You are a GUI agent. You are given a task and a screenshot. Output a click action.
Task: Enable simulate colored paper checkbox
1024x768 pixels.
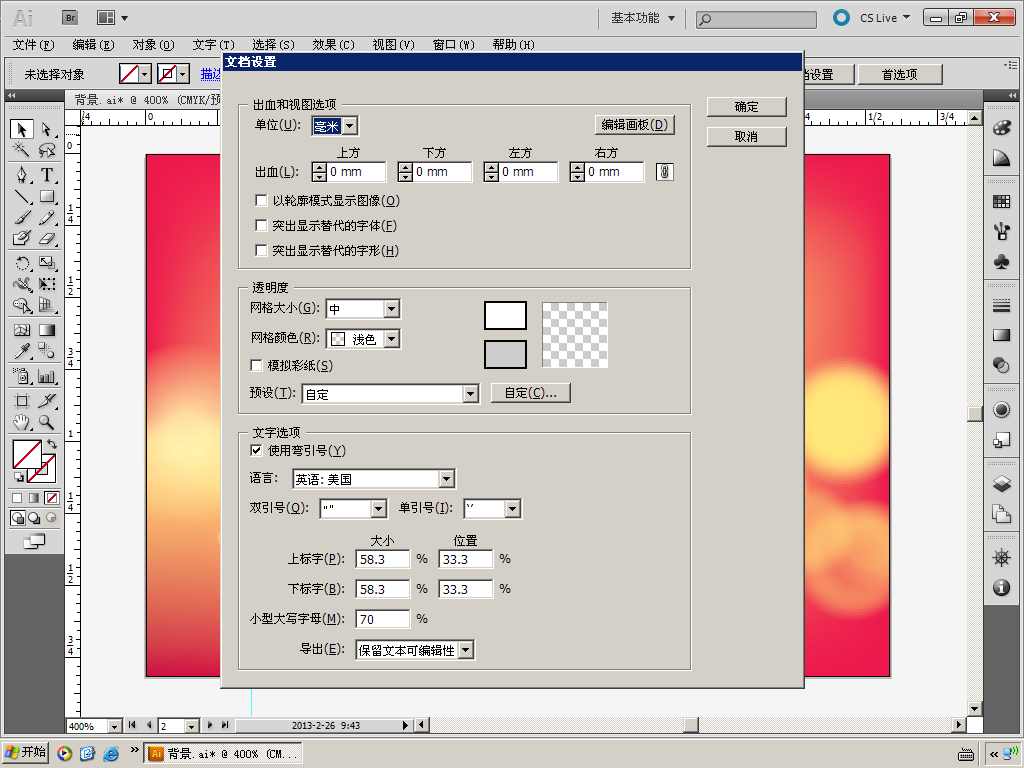click(257, 365)
